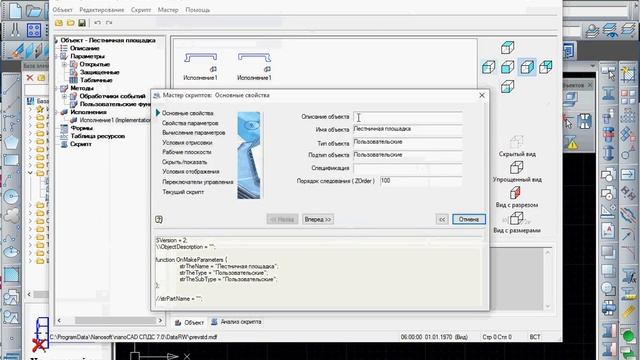This screenshot has width=640, height=360.
Task: Choose the Упрощенный вид icon
Action: tap(517, 167)
